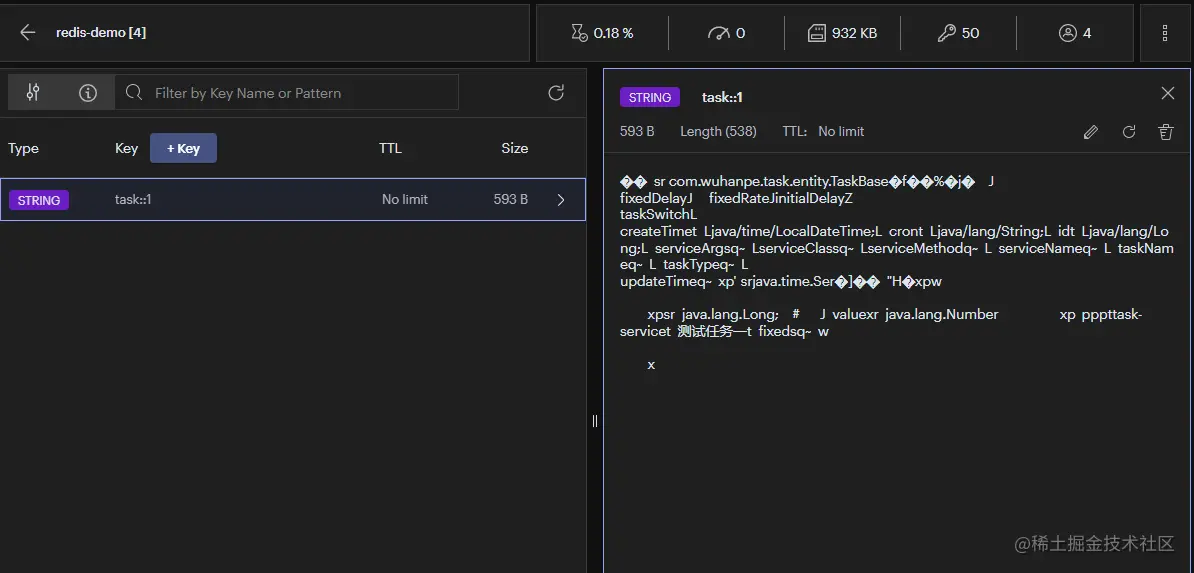Go back with the left arrow icon
The width and height of the screenshot is (1194, 573).
click(27, 33)
